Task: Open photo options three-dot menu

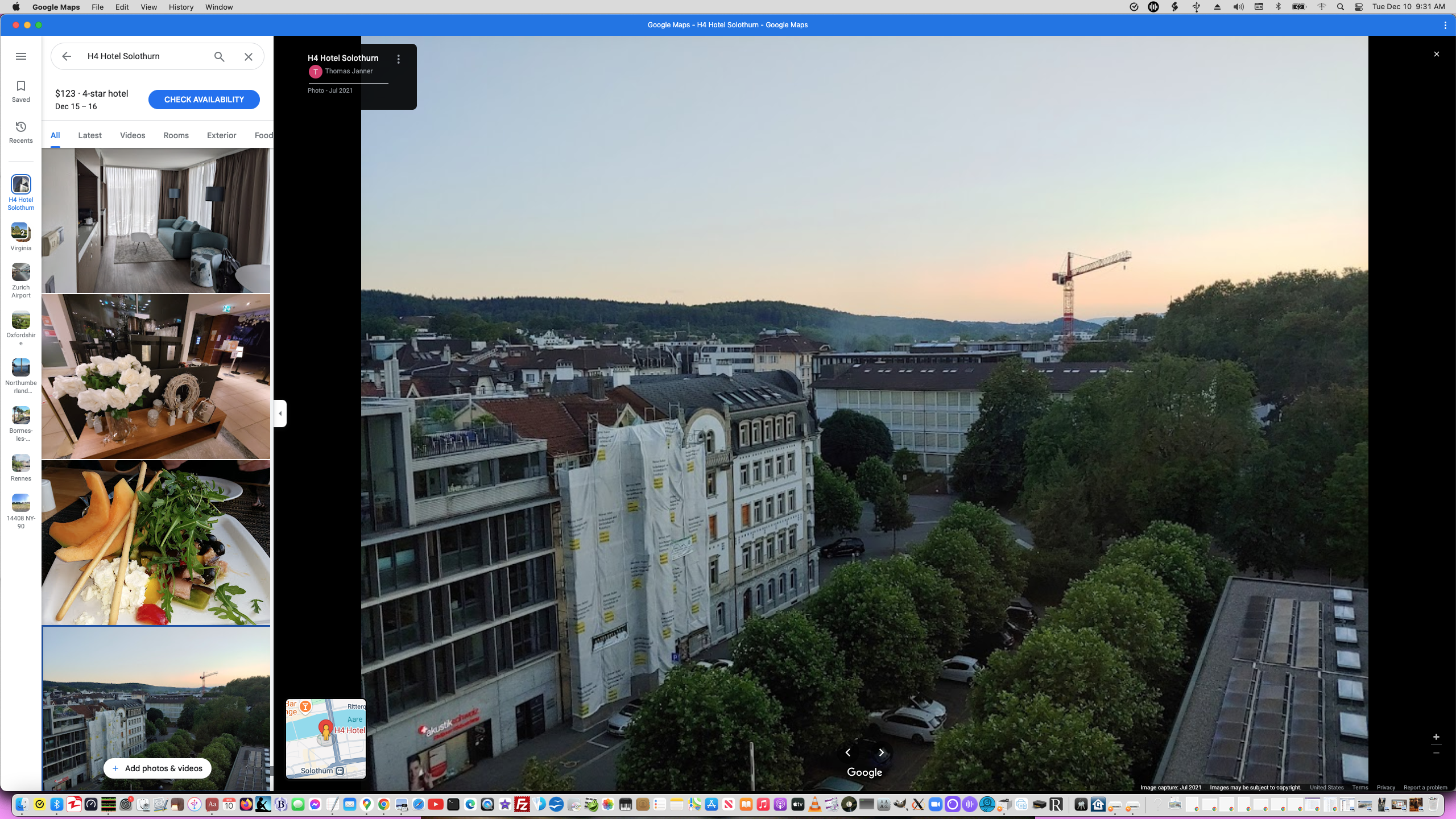Action: (399, 59)
